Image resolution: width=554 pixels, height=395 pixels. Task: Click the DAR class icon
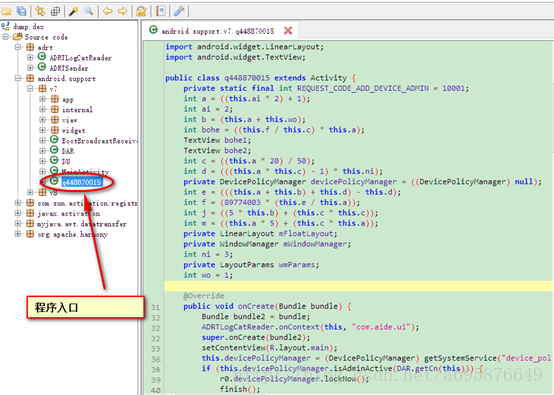coord(54,150)
